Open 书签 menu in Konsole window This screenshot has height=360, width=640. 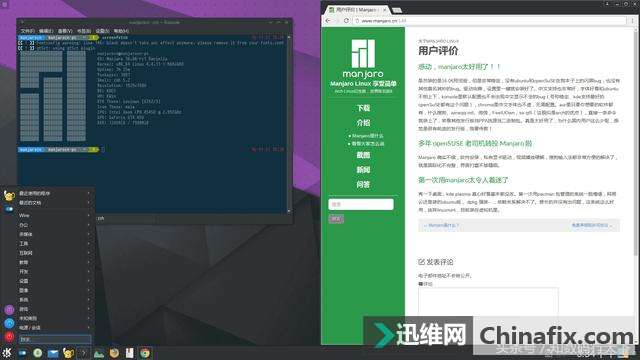pos(84,31)
